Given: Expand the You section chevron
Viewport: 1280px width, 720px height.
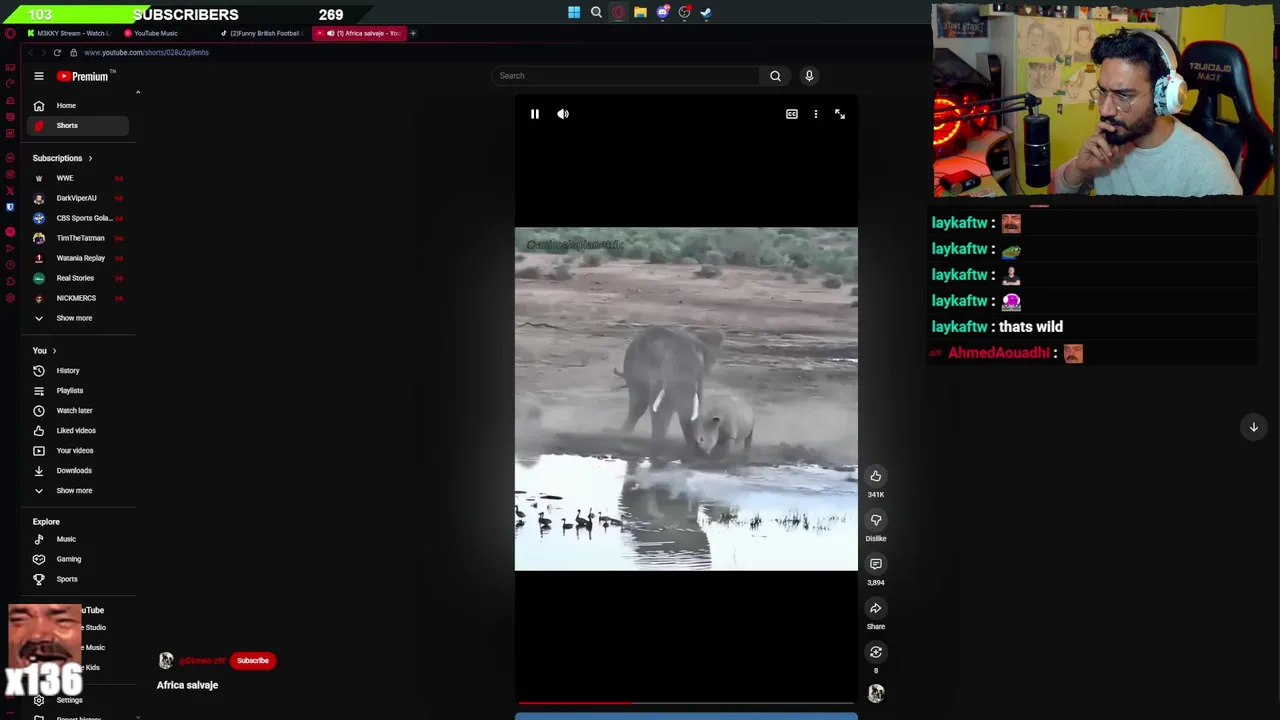Looking at the screenshot, I should coord(54,351).
